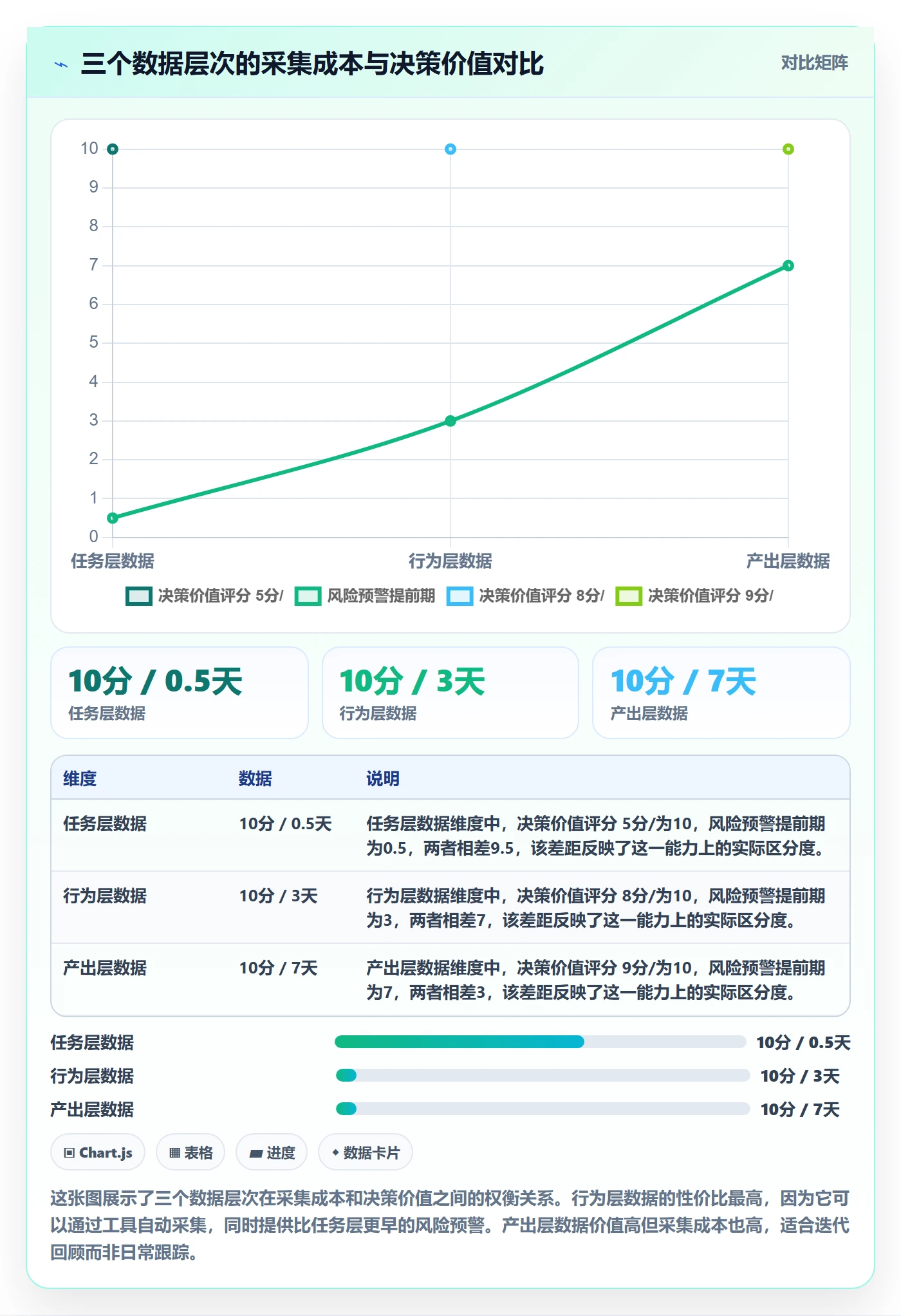This screenshot has height=1316, width=901.
Task: Select the 表格 tag
Action: (x=190, y=1152)
